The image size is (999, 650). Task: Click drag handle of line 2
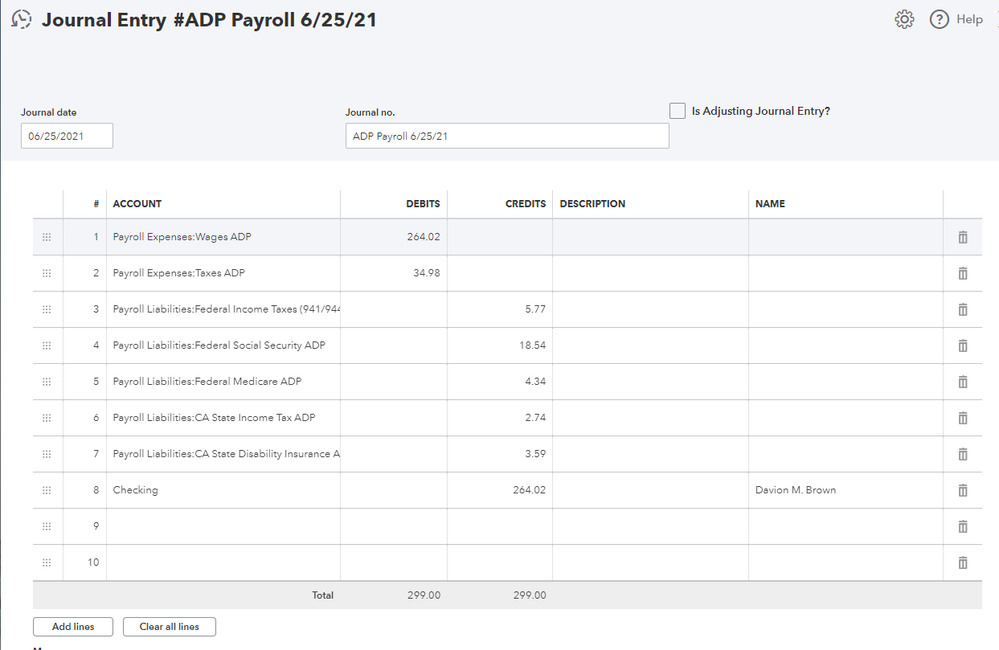(x=47, y=273)
